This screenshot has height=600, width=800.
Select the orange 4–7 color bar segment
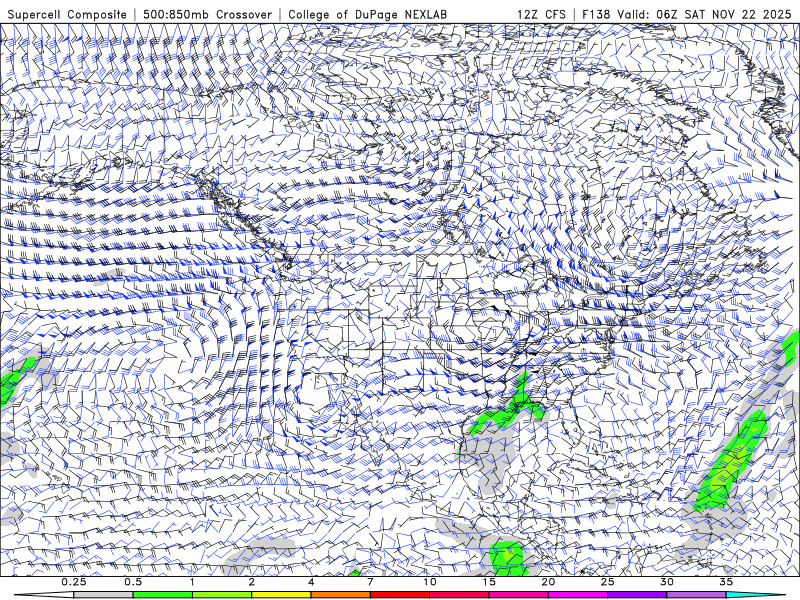[x=340, y=595]
